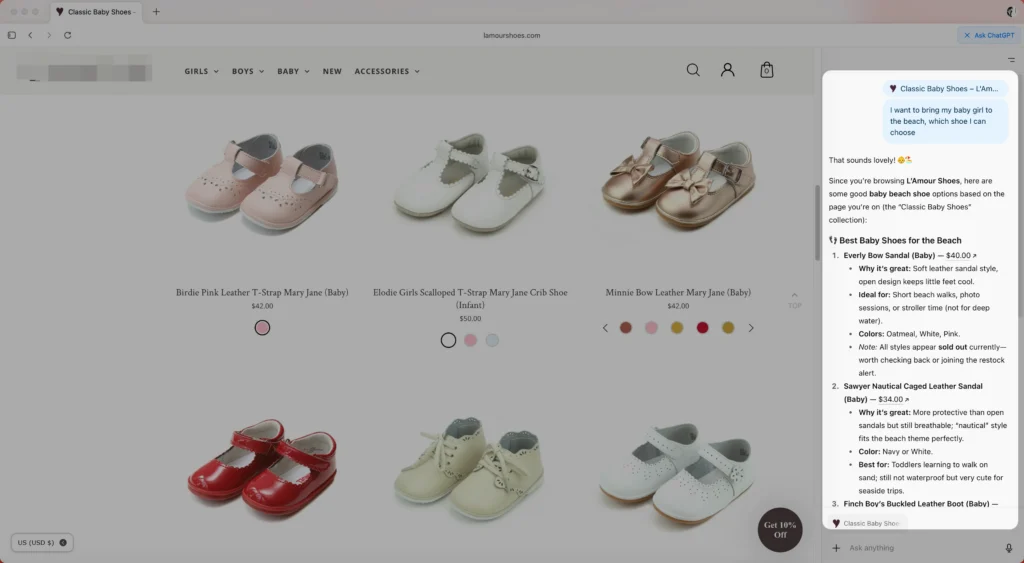The image size is (1024, 563).
Task: Click the search magnifier icon
Action: point(692,70)
